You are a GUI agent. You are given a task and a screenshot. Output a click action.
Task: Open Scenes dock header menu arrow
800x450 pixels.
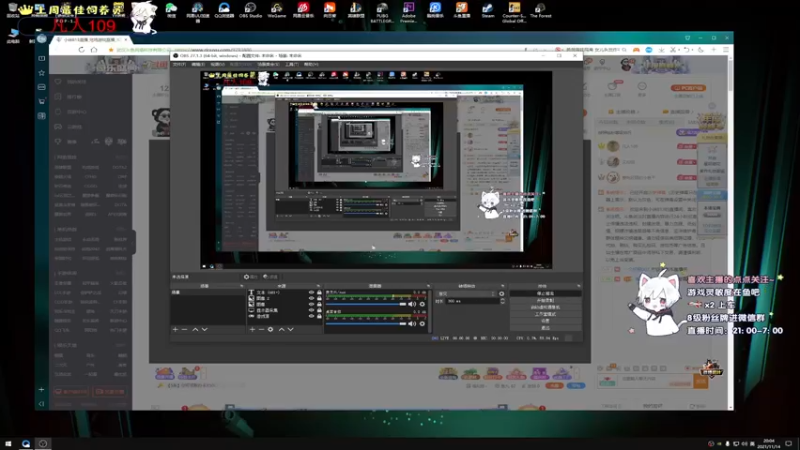tap(241, 286)
